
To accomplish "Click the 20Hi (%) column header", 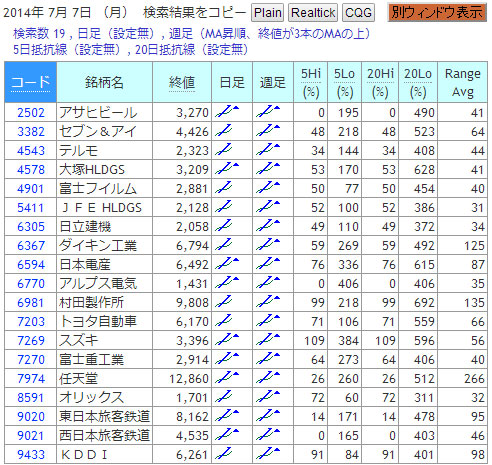I will click(x=380, y=82).
